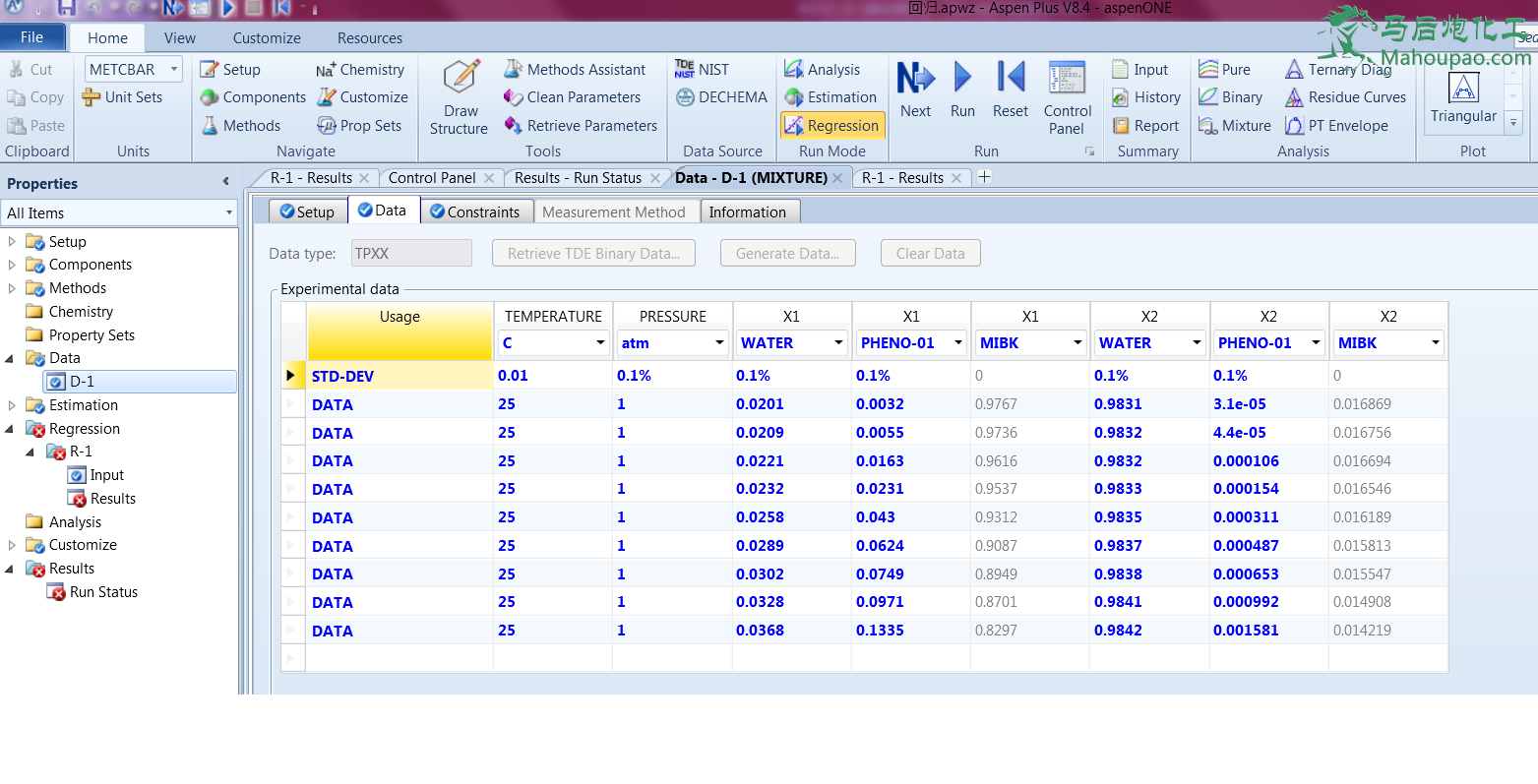Select the STD-DEV usage cell
The height and width of the screenshot is (784, 1538).
pos(400,376)
